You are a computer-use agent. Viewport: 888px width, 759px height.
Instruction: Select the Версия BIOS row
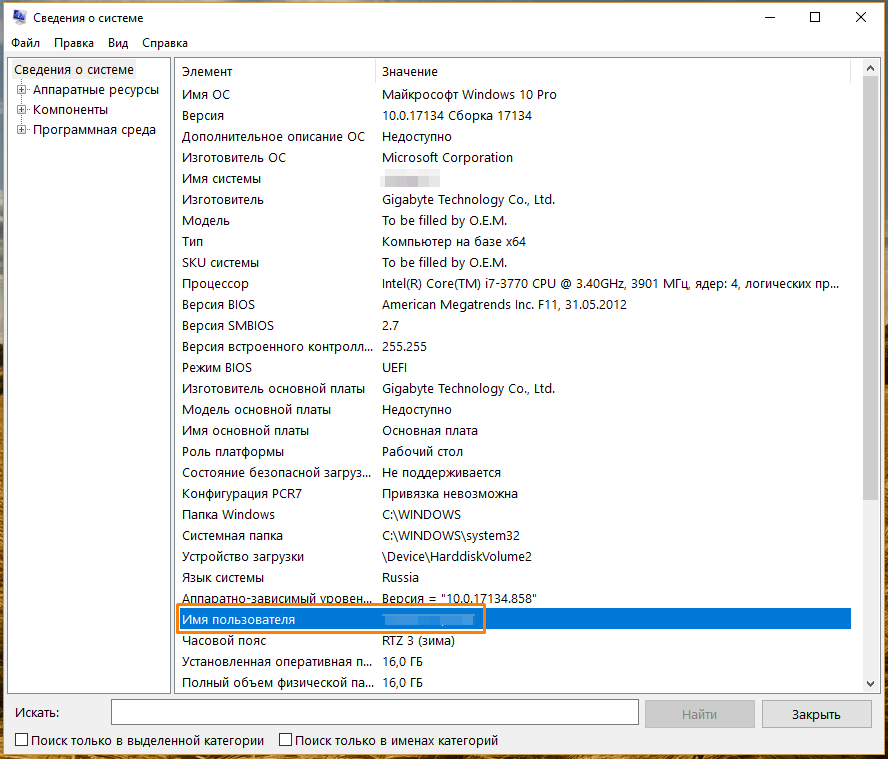[x=514, y=305]
